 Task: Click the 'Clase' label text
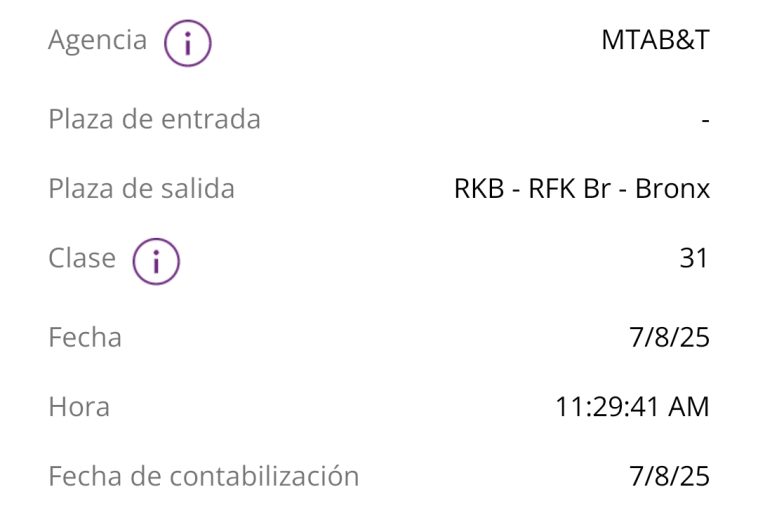coord(82,258)
